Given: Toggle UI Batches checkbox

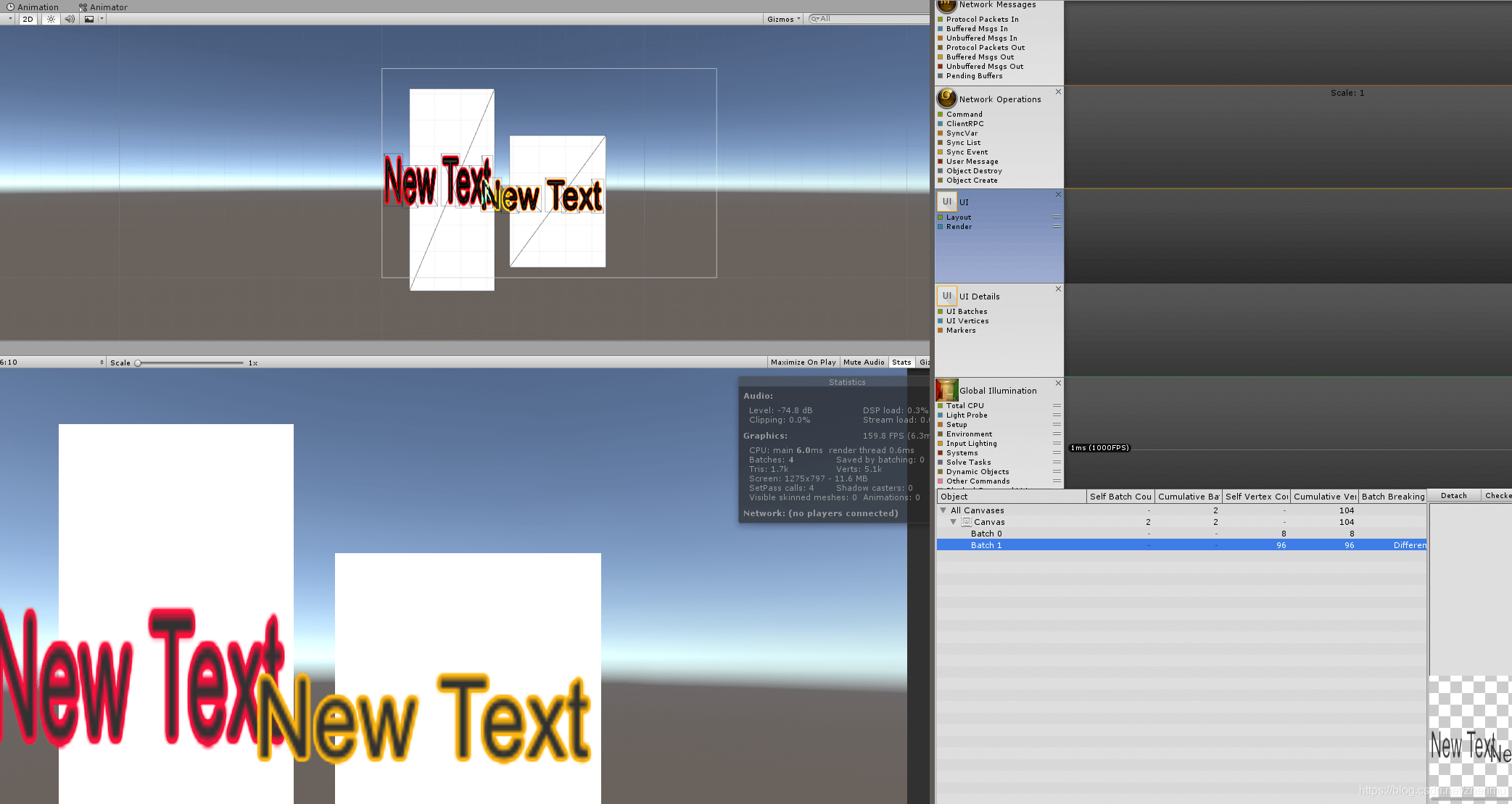Looking at the screenshot, I should coord(940,311).
